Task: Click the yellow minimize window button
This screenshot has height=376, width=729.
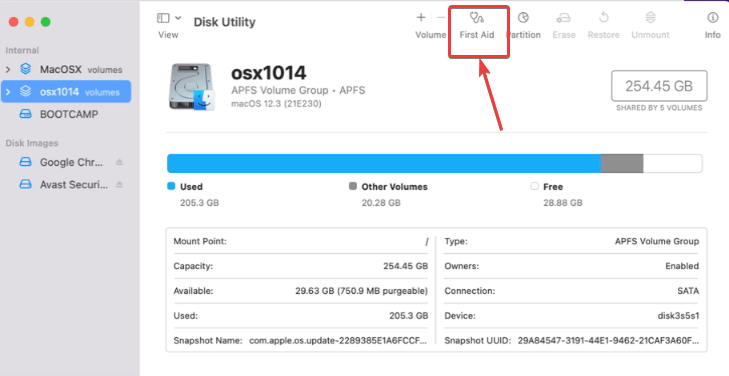Action: tap(29, 22)
